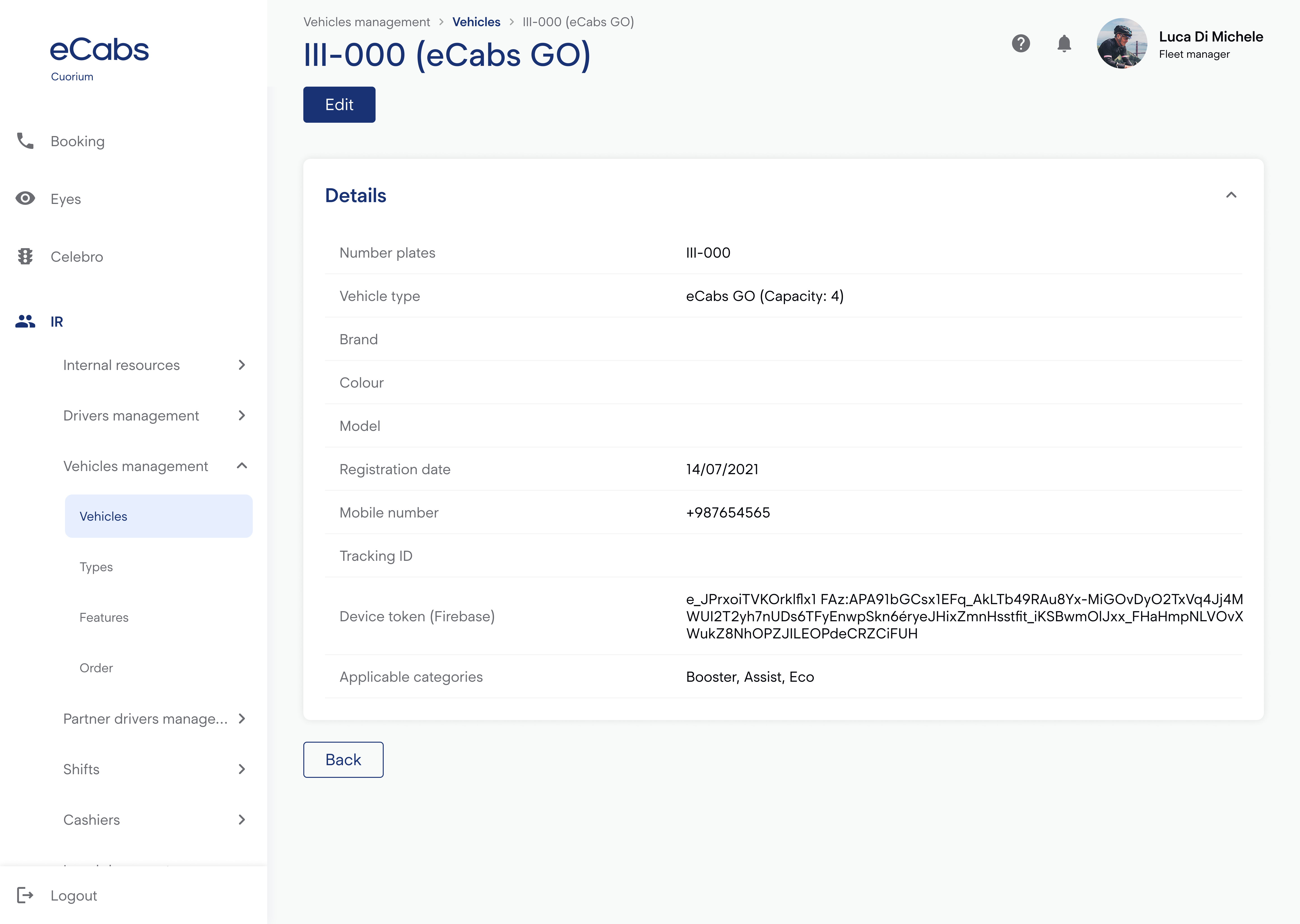
Task: Click the page title III-000 (eCabs GO)
Action: [447, 55]
